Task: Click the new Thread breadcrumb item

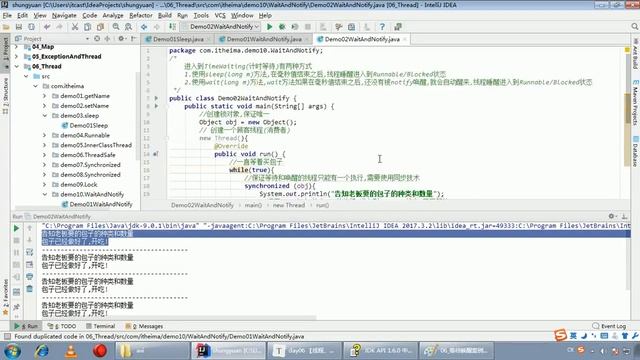Action: pos(289,205)
